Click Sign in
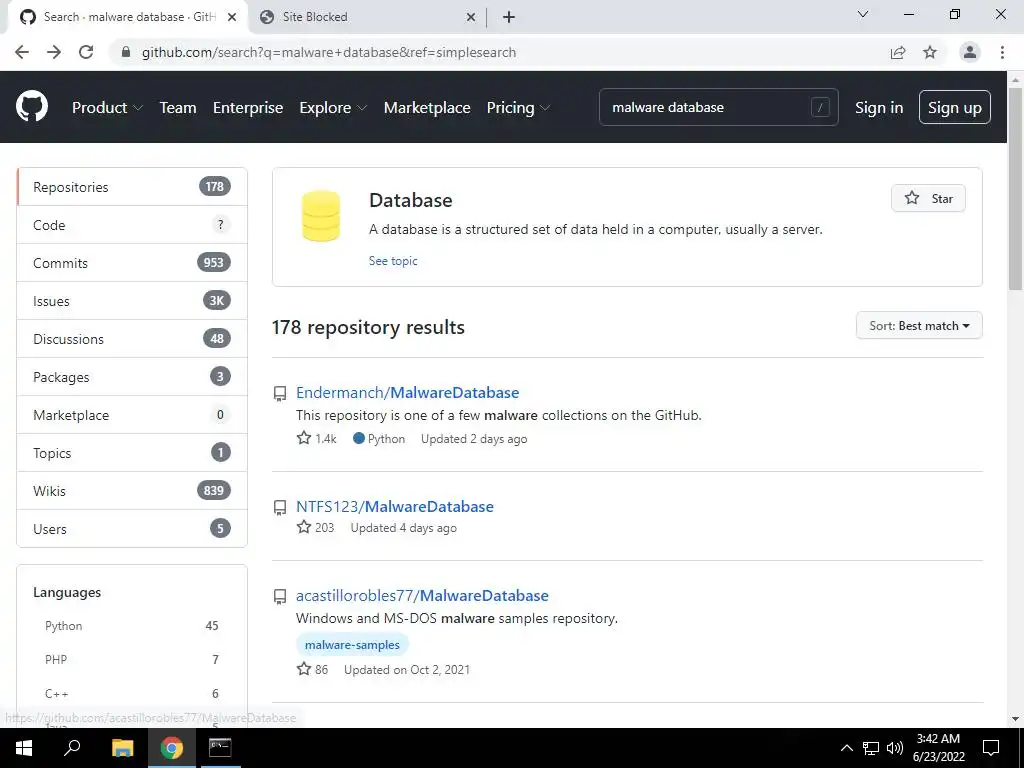 pos(879,108)
